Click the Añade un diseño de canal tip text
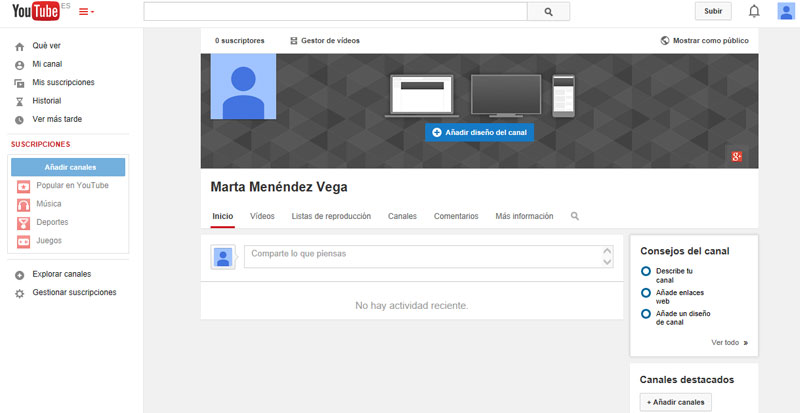This screenshot has height=413, width=800. (683, 318)
